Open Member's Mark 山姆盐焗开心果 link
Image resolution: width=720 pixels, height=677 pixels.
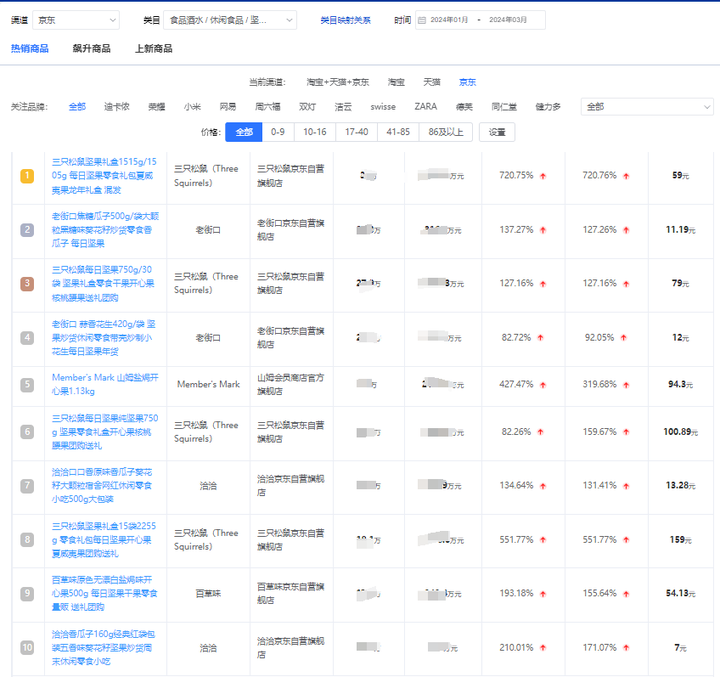click(x=105, y=384)
